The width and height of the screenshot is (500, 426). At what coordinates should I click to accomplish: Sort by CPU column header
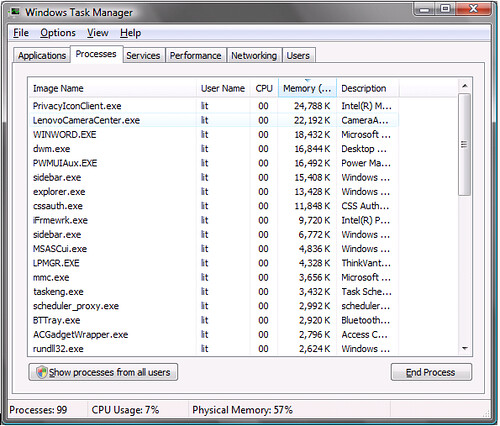pyautogui.click(x=264, y=88)
